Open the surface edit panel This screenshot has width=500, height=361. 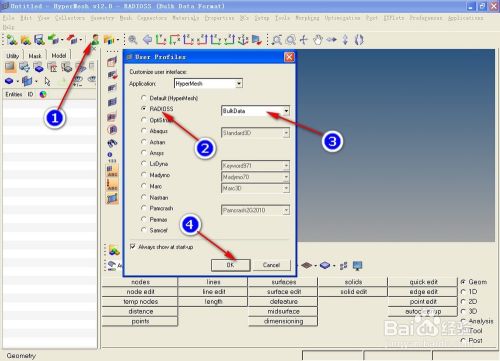283,292
